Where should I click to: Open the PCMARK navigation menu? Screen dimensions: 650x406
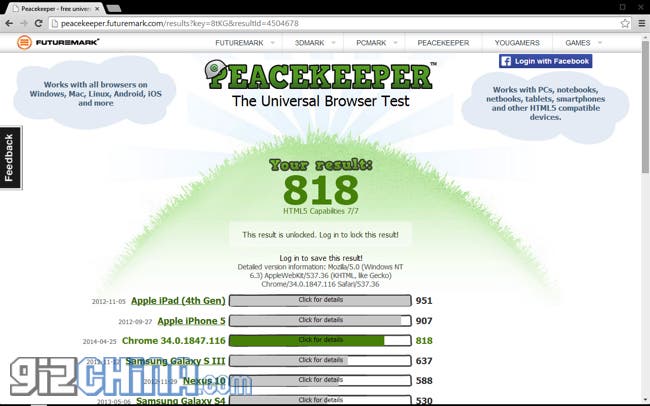[x=371, y=43]
